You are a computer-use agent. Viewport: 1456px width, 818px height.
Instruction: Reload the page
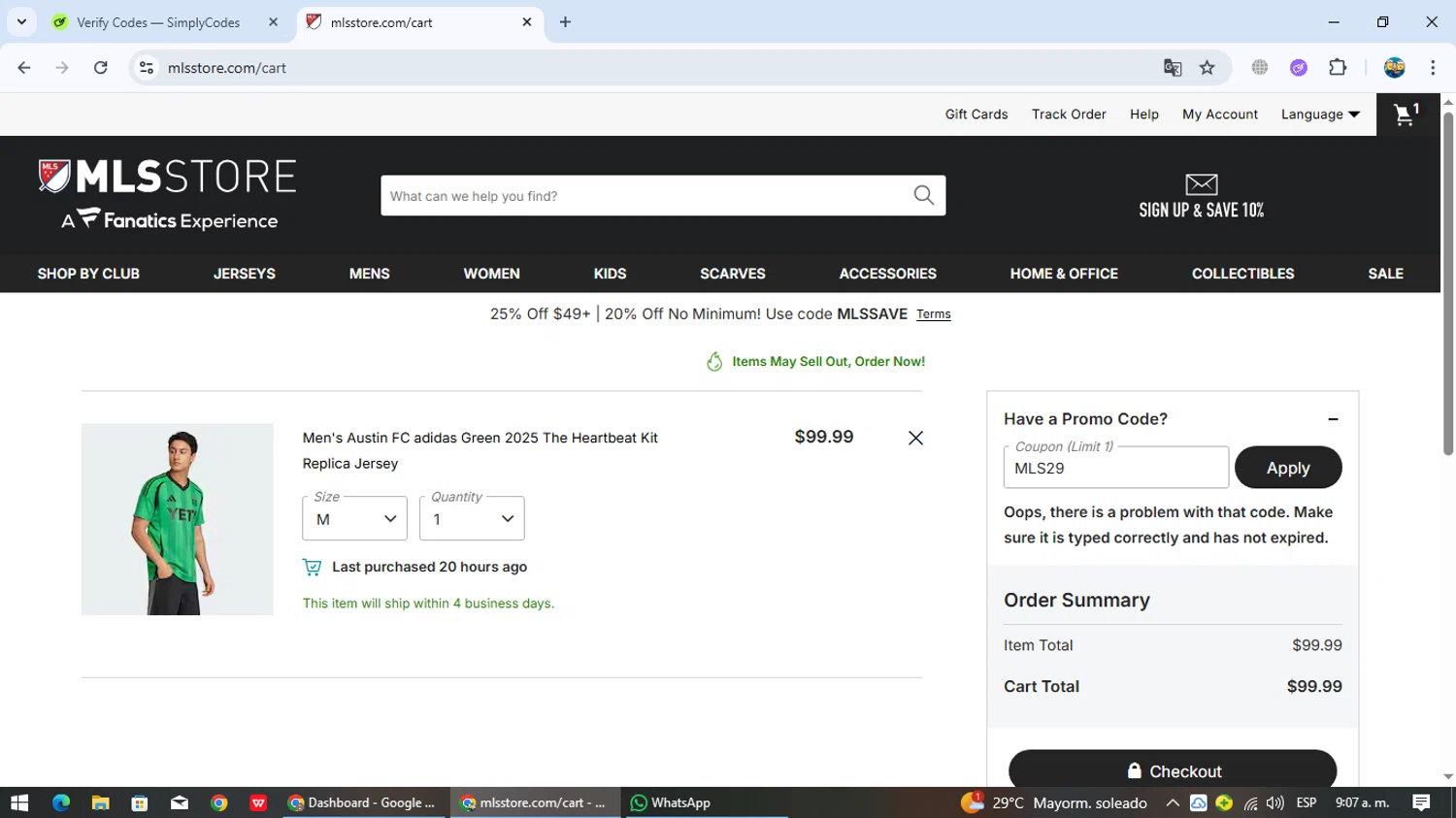[x=101, y=68]
